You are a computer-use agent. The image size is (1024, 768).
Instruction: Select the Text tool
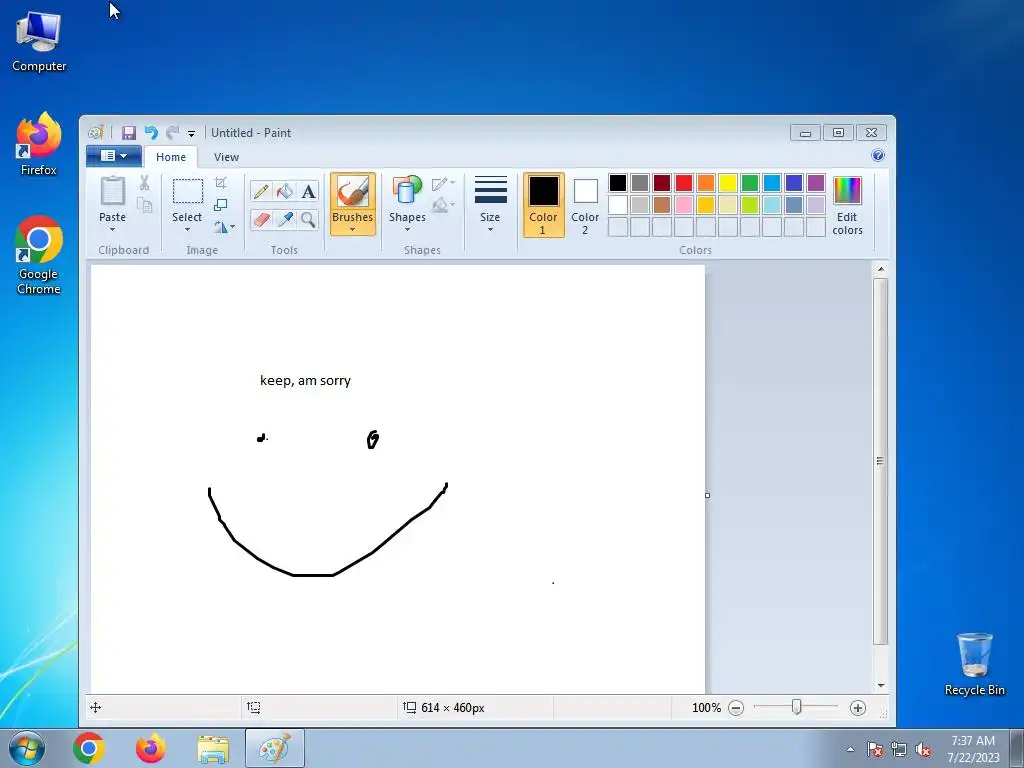[x=308, y=191]
